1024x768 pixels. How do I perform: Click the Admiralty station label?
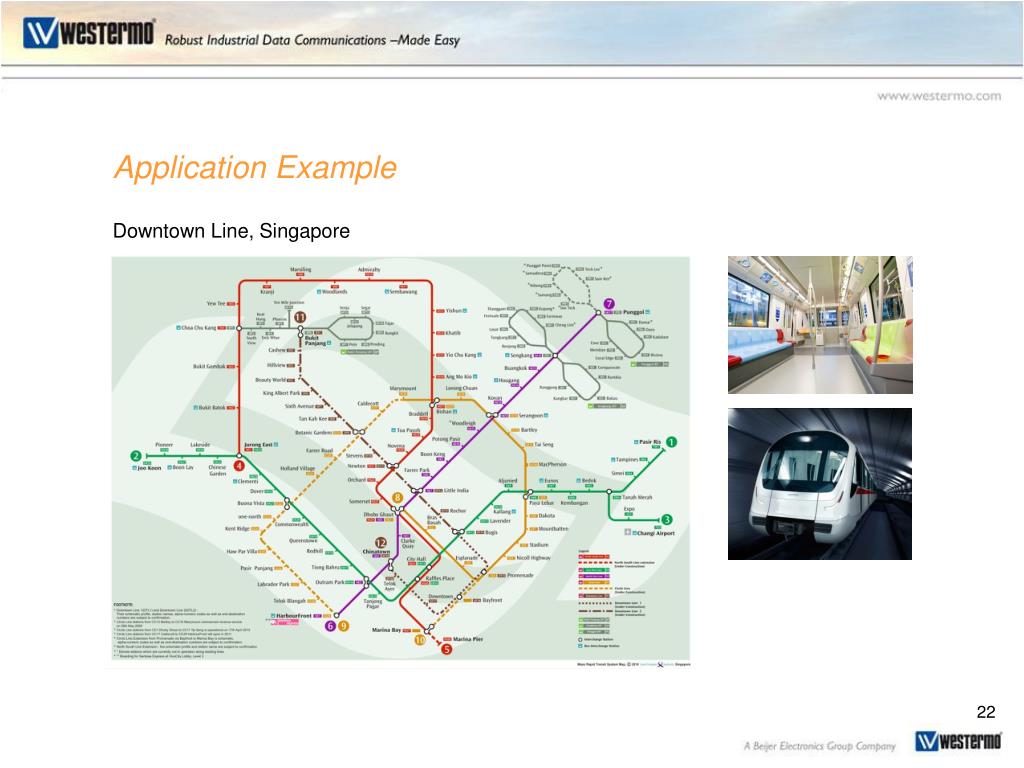[369, 269]
